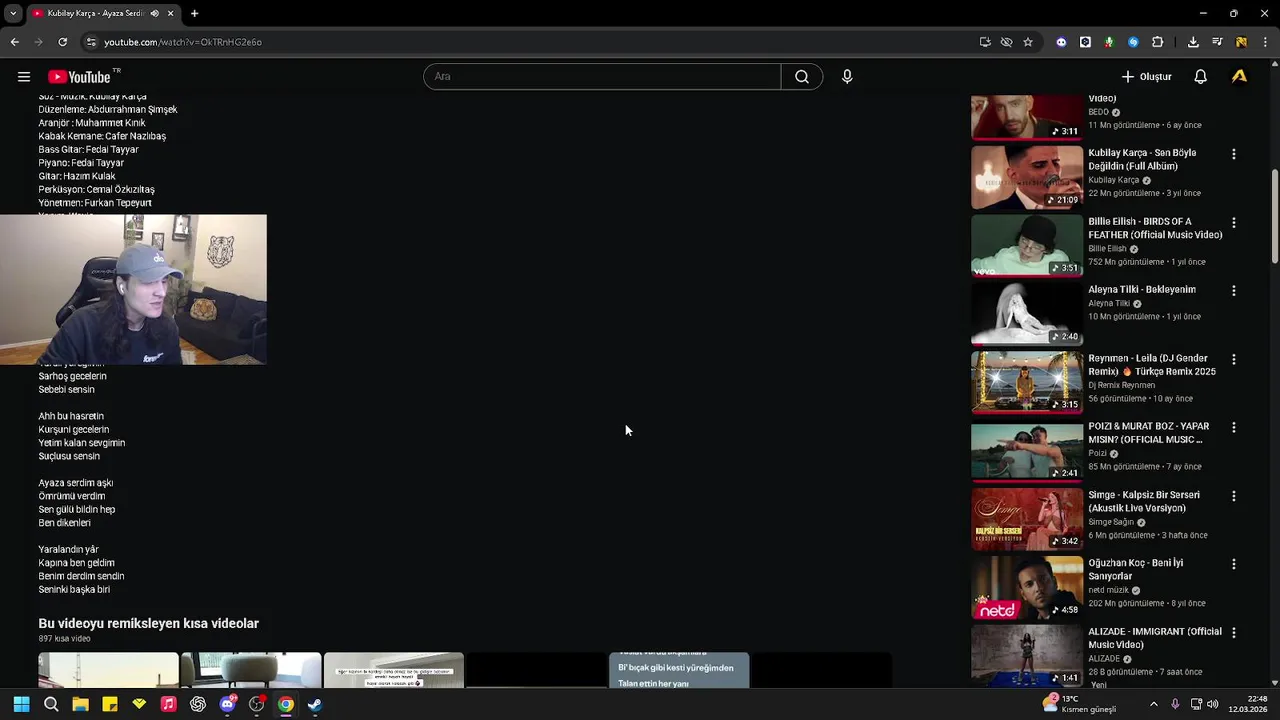1280x720 pixels.
Task: Open Discord from taskbar
Action: pos(227,704)
